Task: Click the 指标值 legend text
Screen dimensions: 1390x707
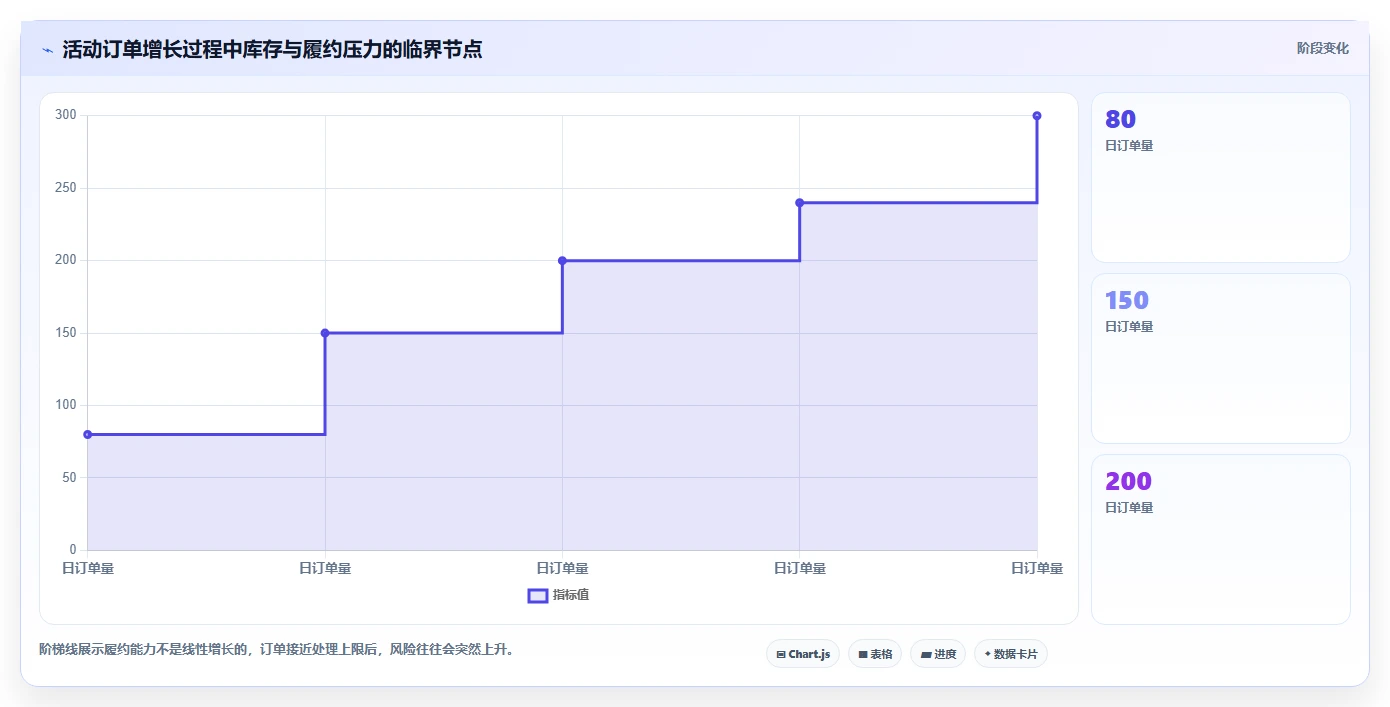Action: (571, 595)
